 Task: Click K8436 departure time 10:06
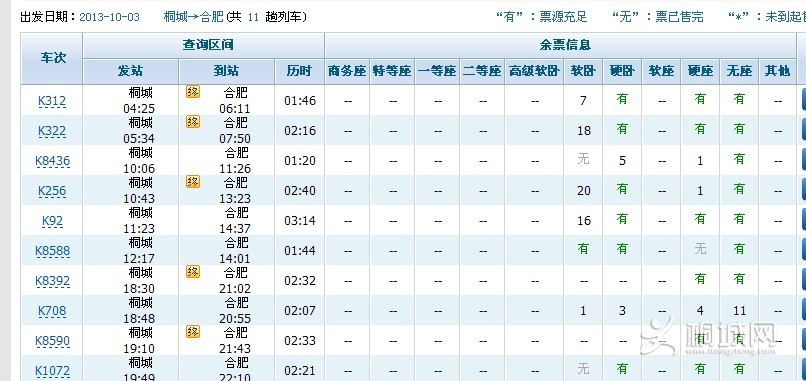point(139,168)
